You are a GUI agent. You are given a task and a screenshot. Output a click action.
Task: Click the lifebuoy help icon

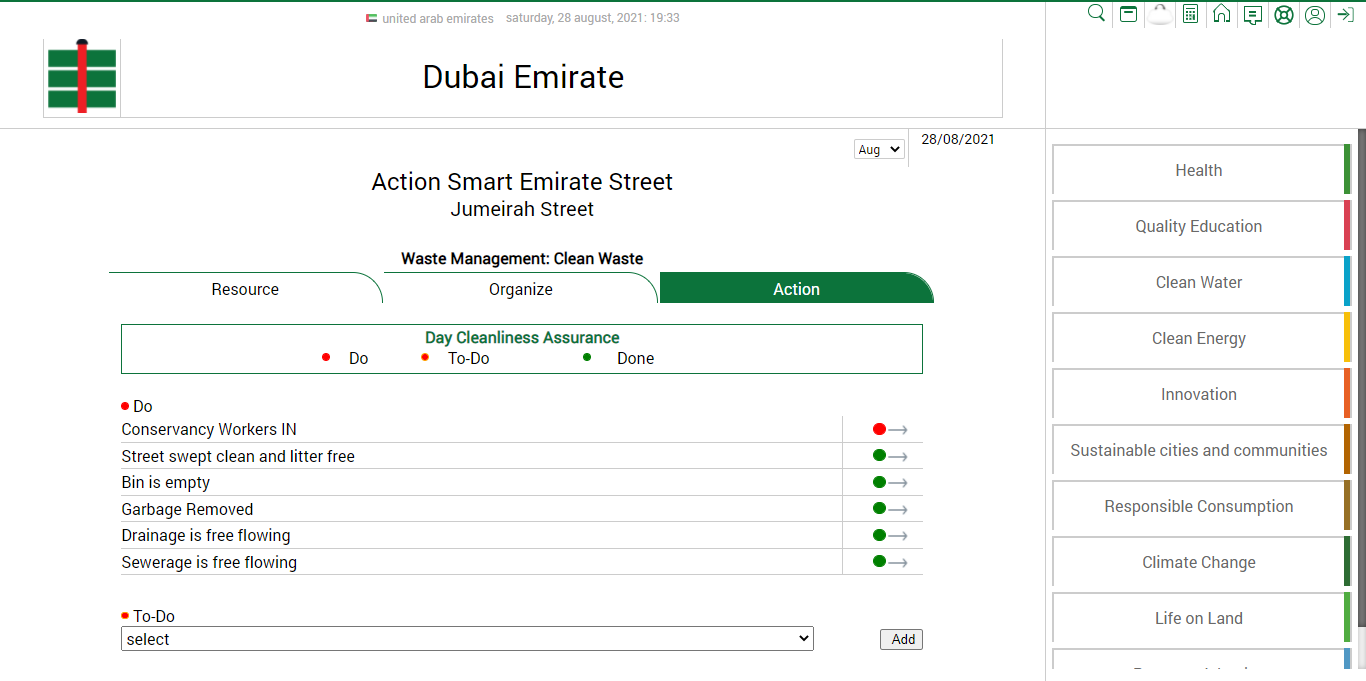1284,15
